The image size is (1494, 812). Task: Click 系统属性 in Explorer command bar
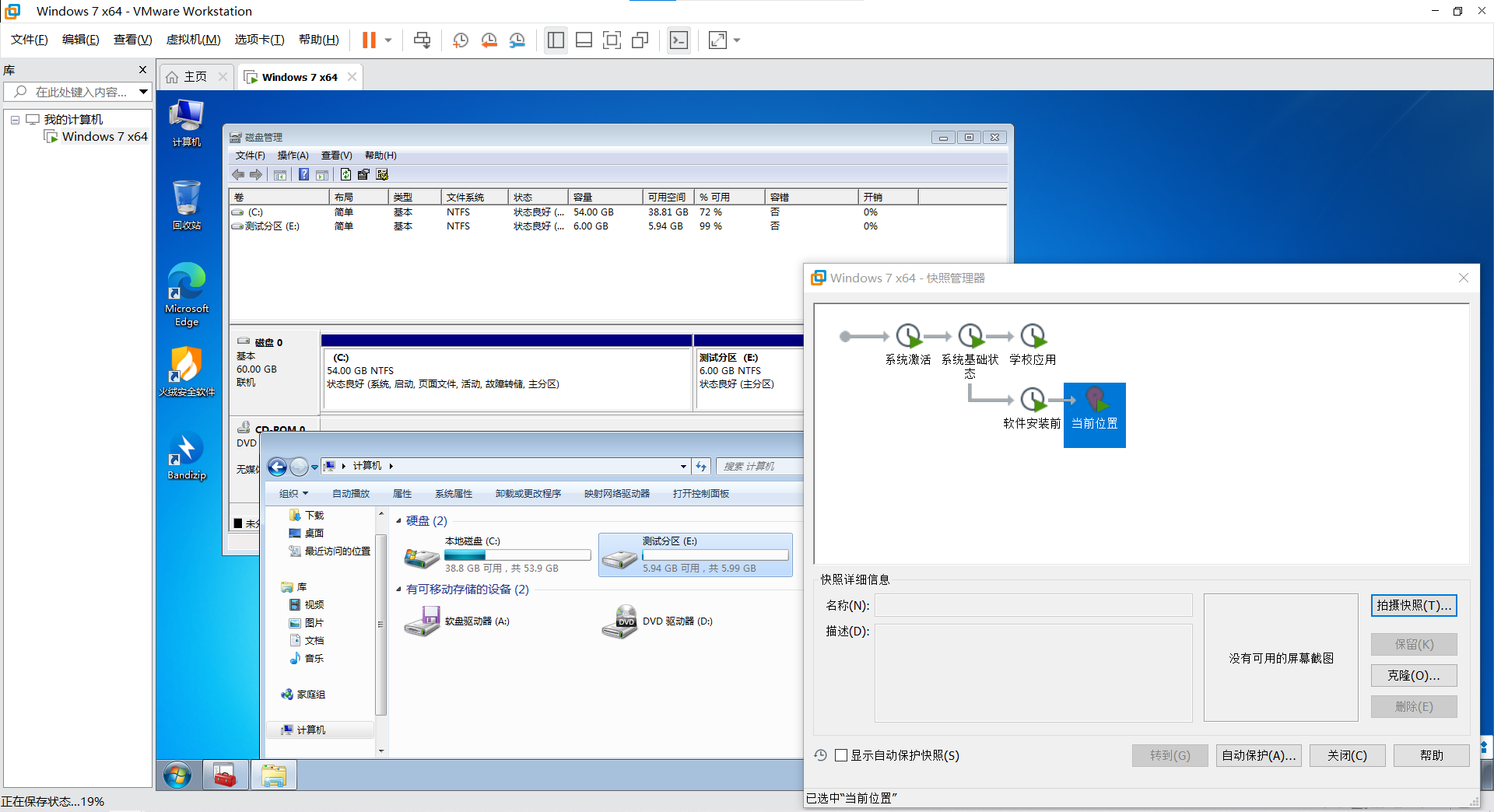coord(454,494)
